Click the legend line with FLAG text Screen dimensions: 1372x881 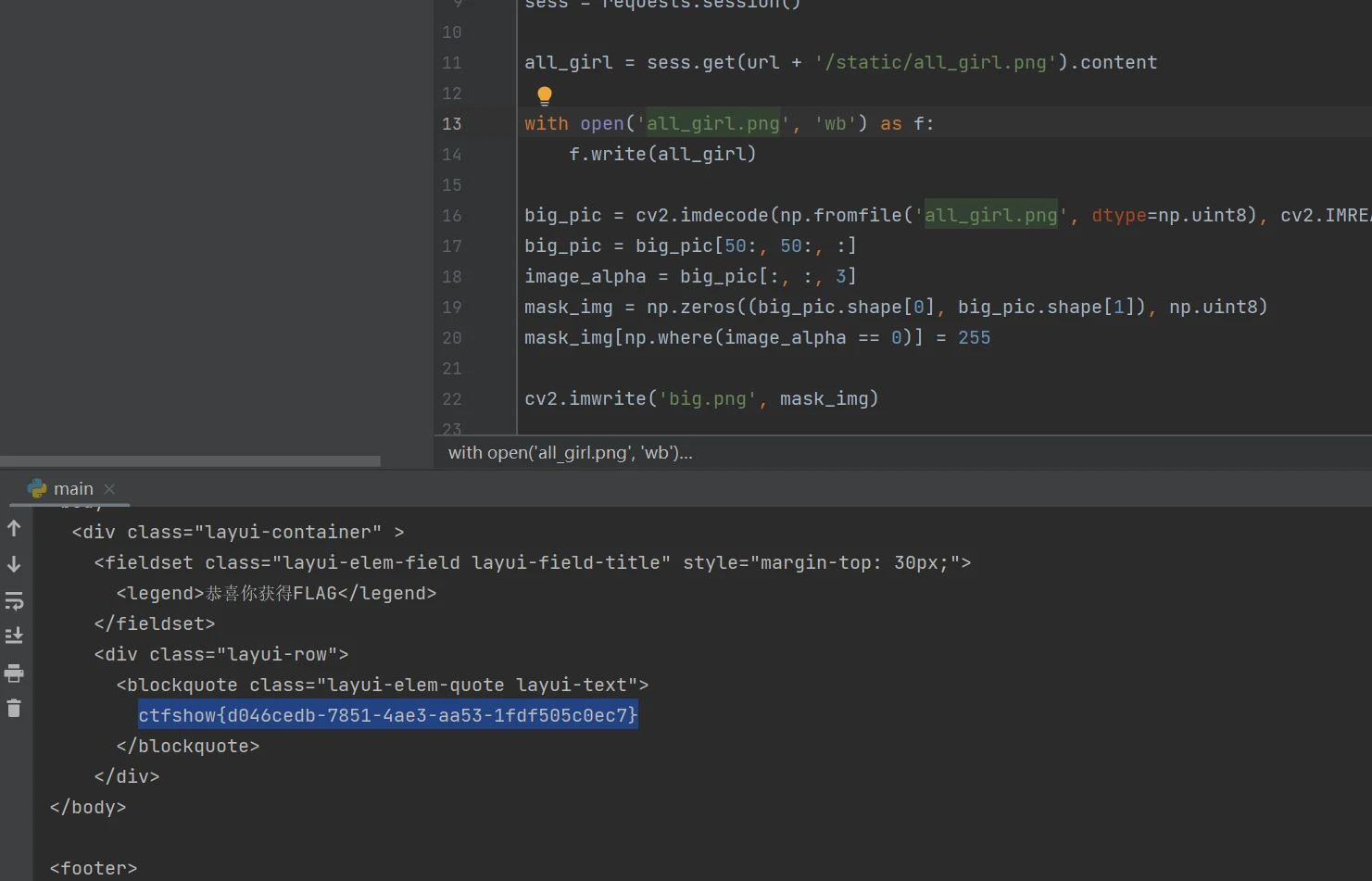(x=276, y=593)
